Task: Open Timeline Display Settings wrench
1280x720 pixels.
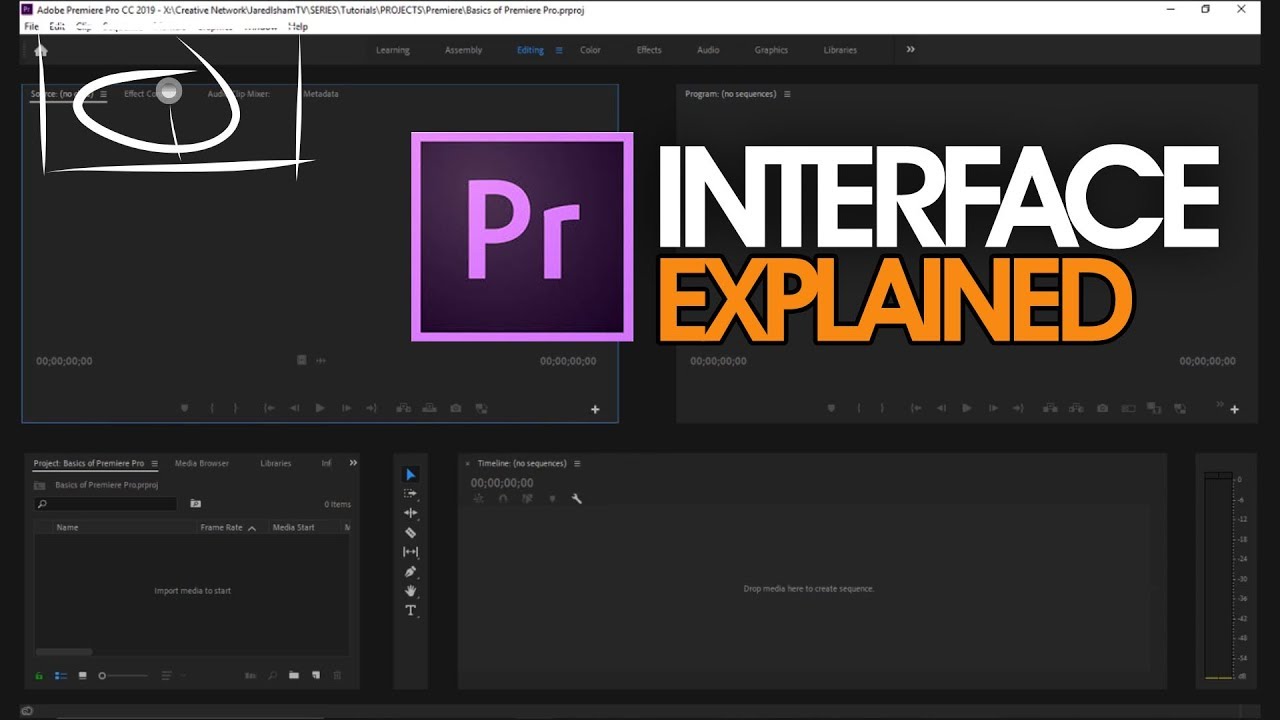Action: 576,498
